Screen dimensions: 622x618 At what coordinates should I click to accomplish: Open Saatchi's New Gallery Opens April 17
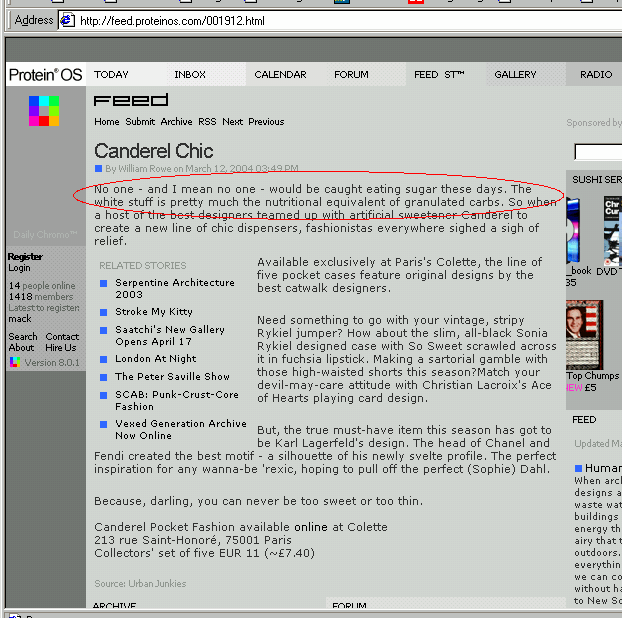(x=170, y=336)
